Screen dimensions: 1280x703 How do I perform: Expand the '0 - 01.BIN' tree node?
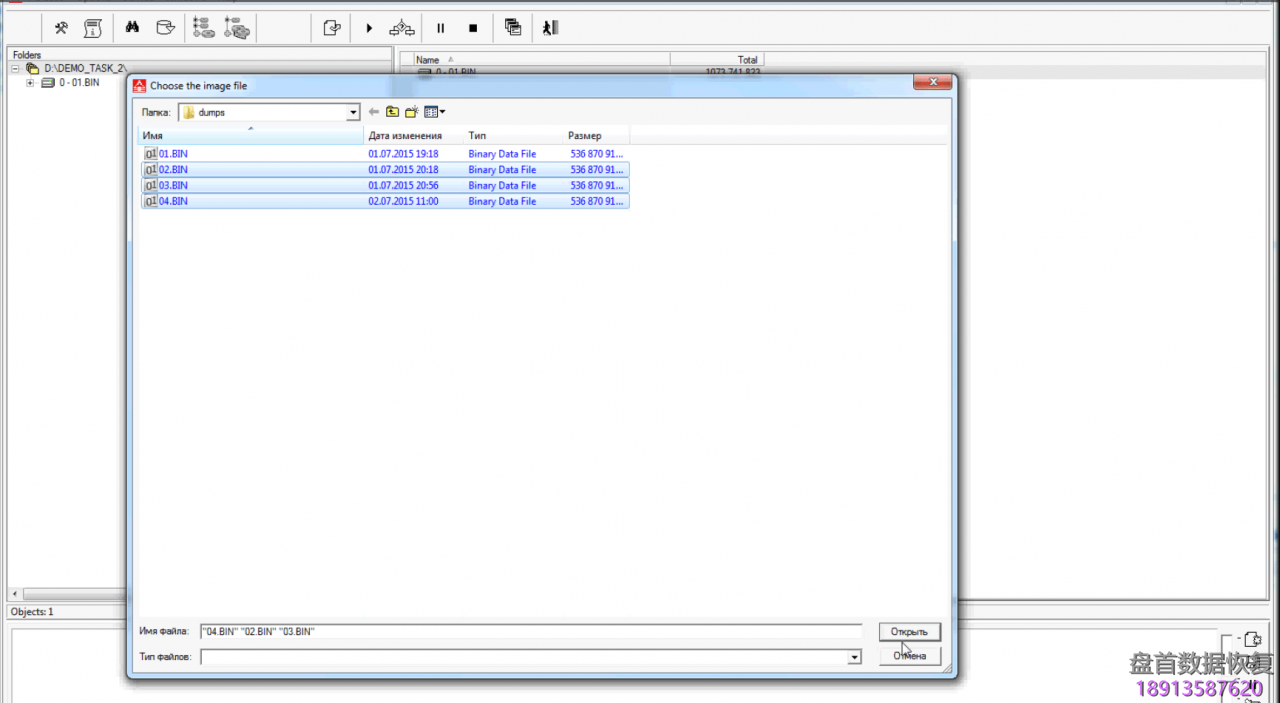(30, 83)
